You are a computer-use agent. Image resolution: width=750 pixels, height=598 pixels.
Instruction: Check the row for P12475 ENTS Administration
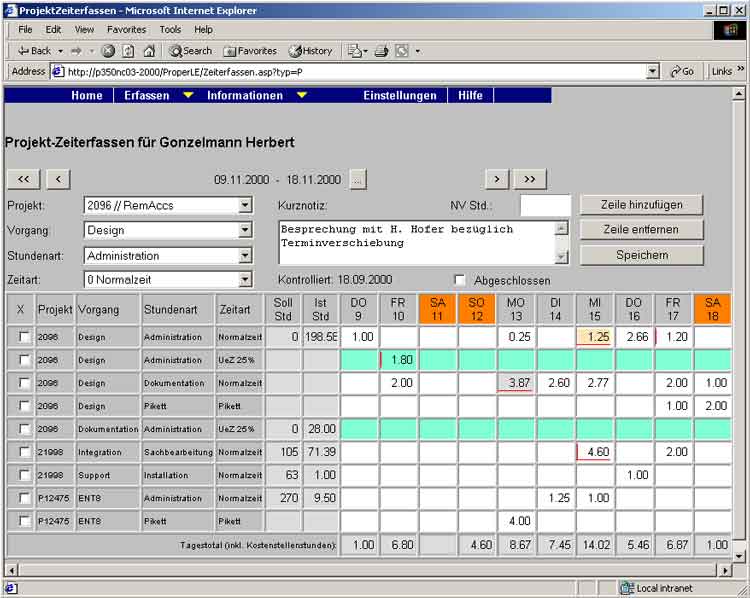pos(23,498)
